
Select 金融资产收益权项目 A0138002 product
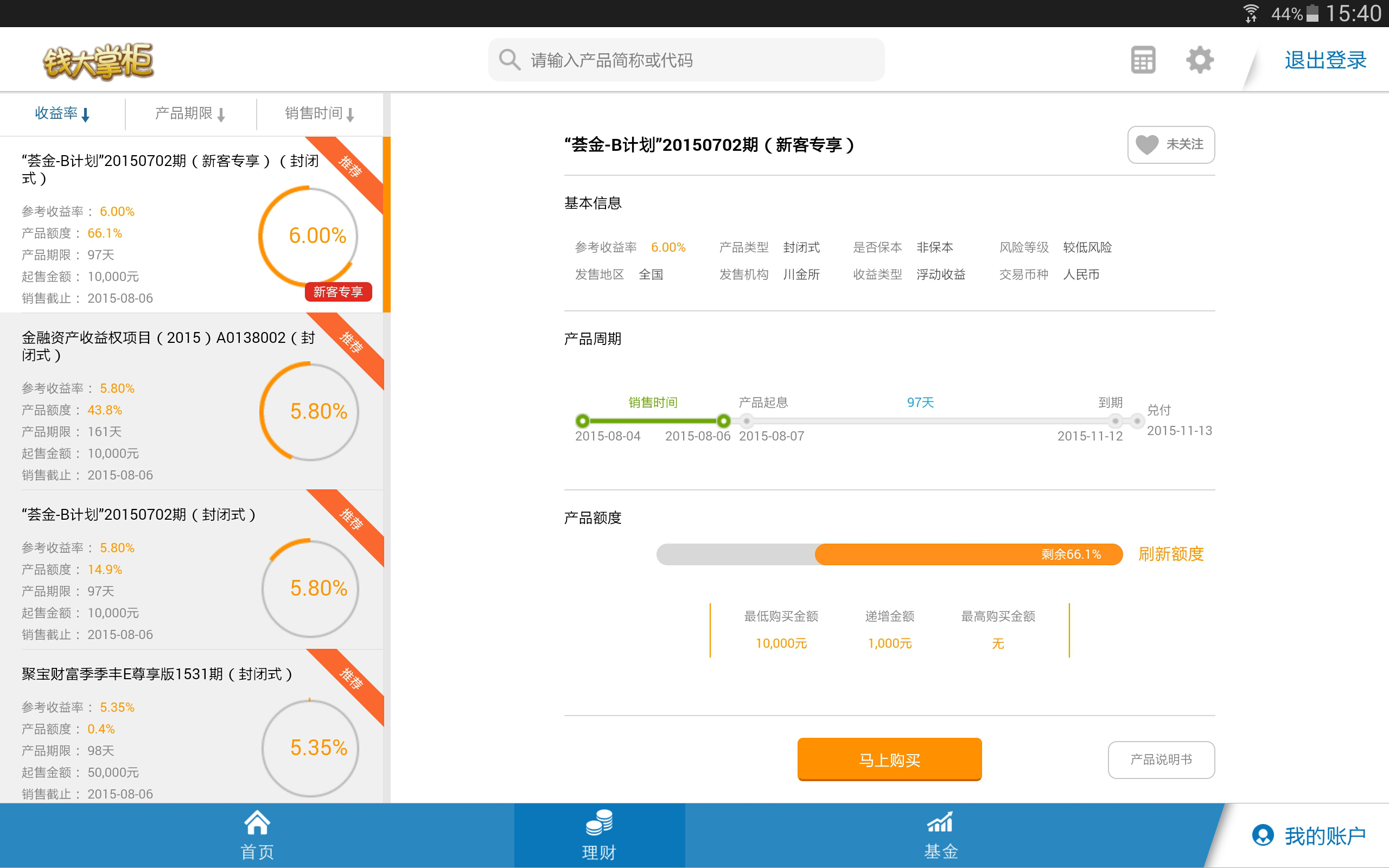(192, 401)
